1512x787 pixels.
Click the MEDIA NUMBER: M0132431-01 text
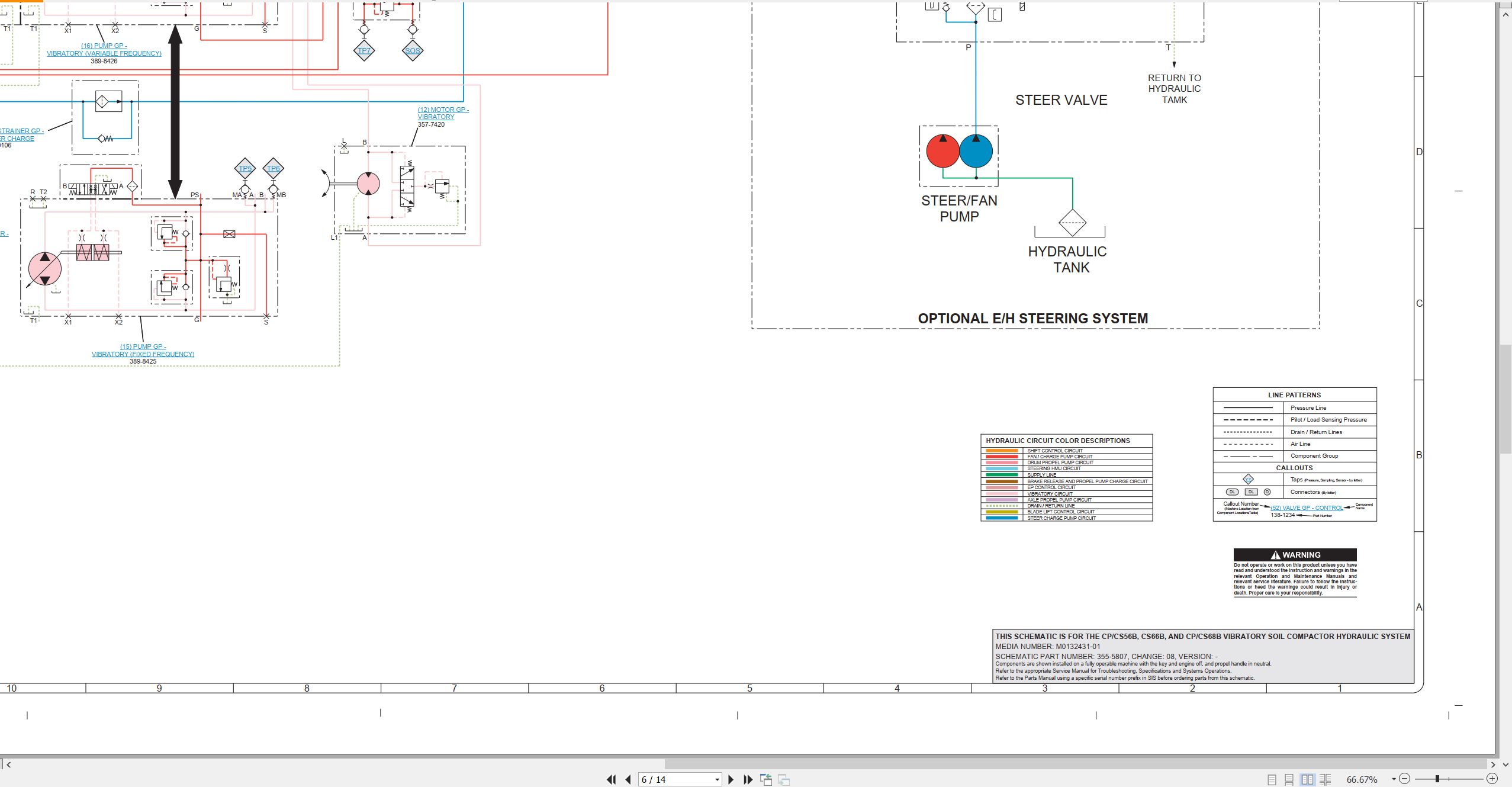[1048, 647]
